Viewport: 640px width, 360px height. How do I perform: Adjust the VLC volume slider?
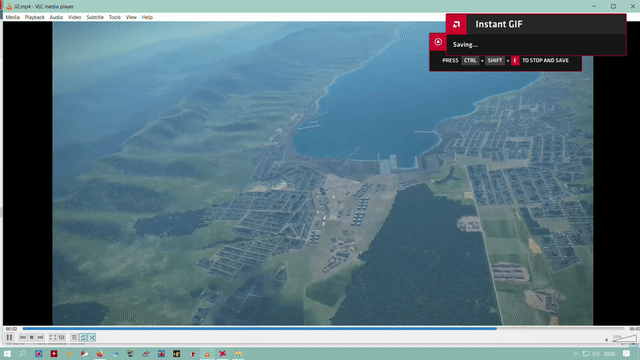624,338
